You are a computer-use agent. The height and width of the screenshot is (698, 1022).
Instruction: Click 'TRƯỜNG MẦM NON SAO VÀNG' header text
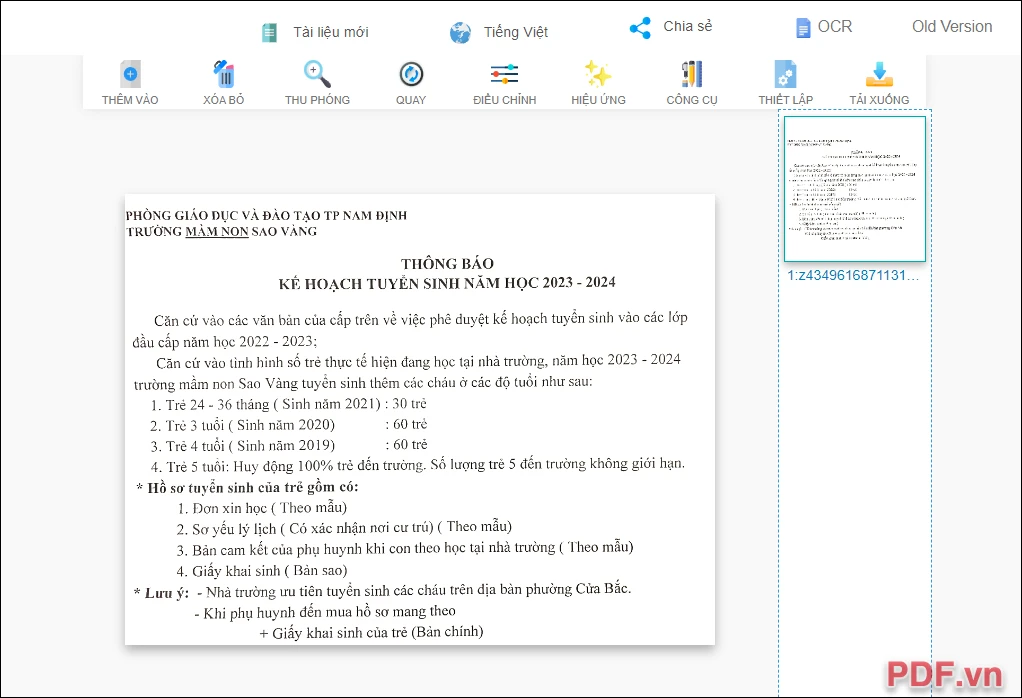[222, 231]
